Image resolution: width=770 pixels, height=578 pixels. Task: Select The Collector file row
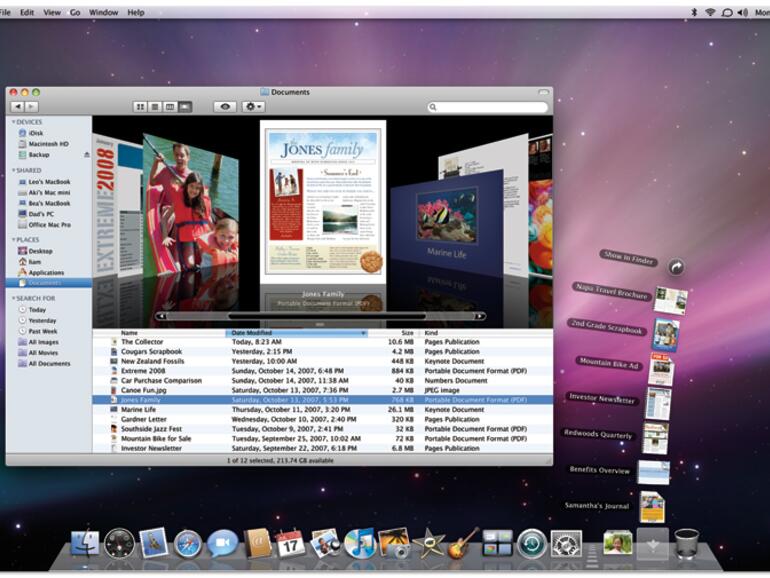point(323,342)
